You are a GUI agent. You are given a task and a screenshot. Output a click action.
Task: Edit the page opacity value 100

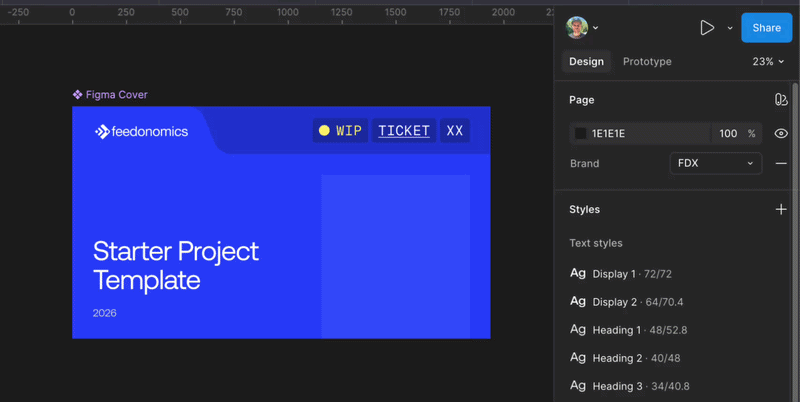pos(728,134)
